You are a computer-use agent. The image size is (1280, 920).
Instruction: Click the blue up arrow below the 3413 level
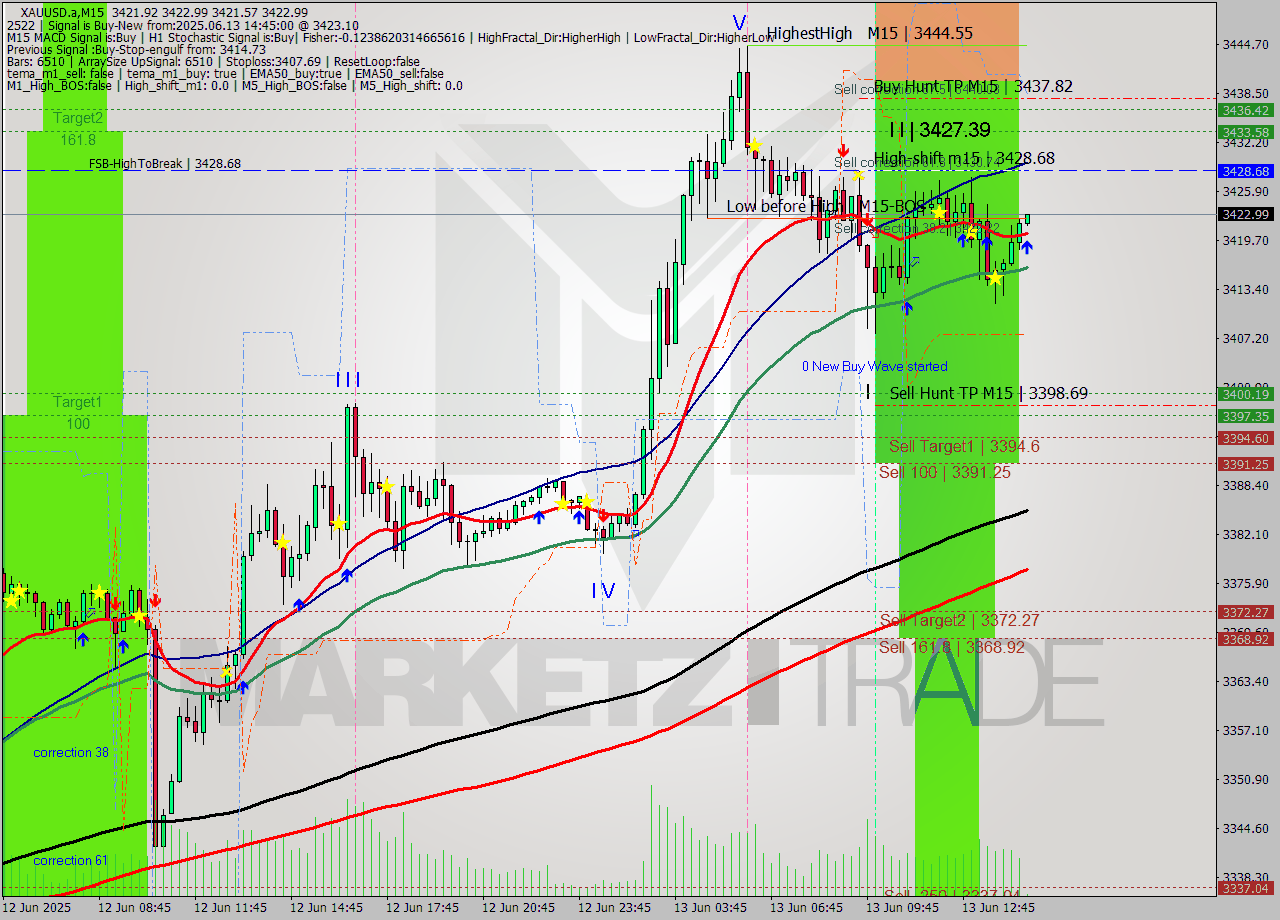(x=905, y=308)
